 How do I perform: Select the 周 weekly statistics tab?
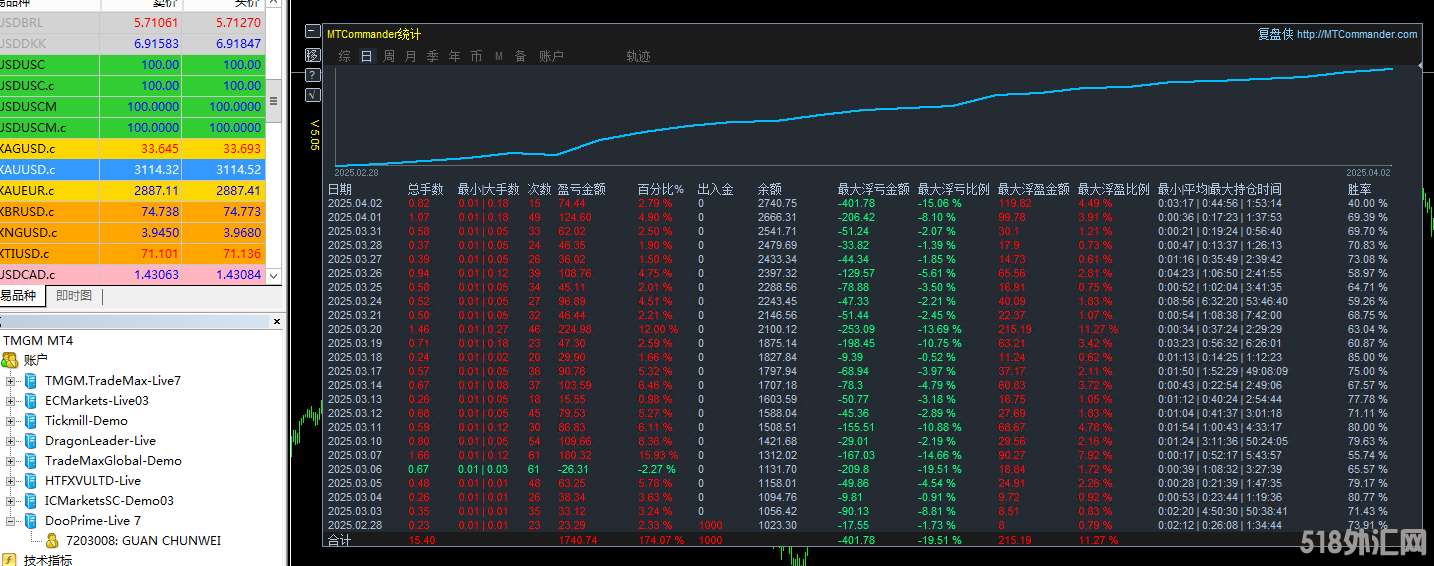(x=389, y=57)
